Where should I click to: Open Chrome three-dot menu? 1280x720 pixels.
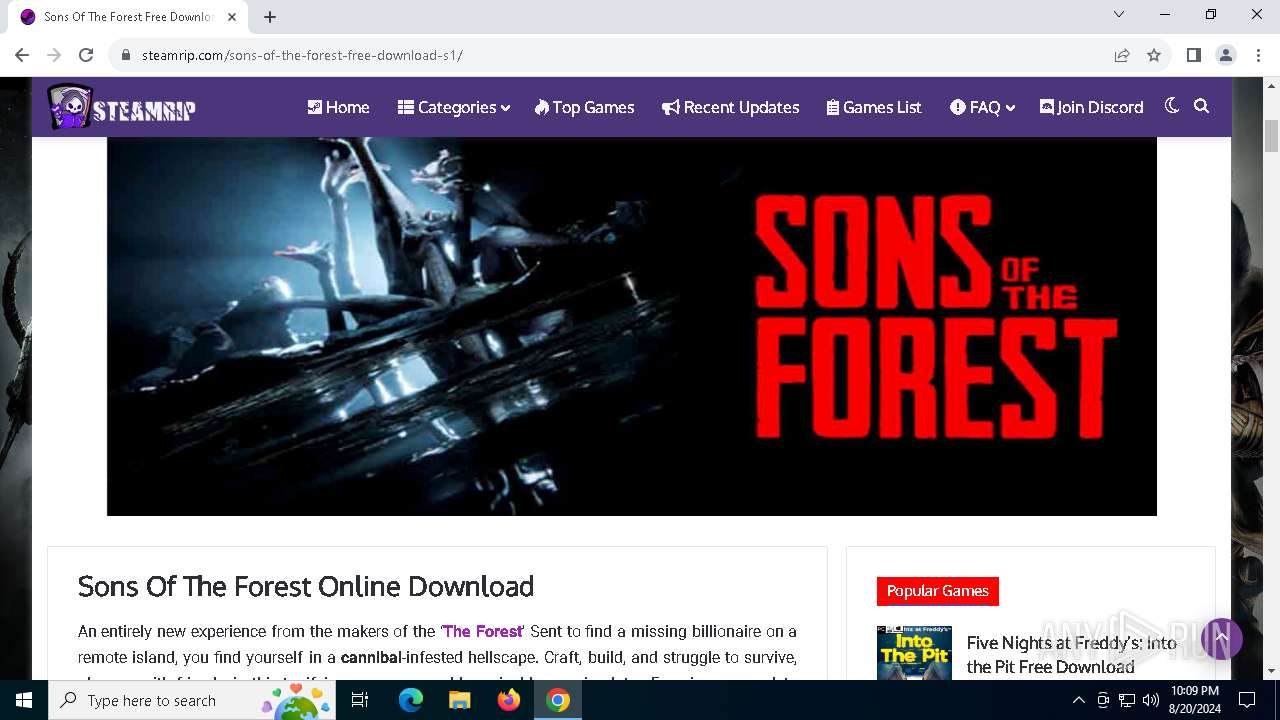pyautogui.click(x=1258, y=55)
